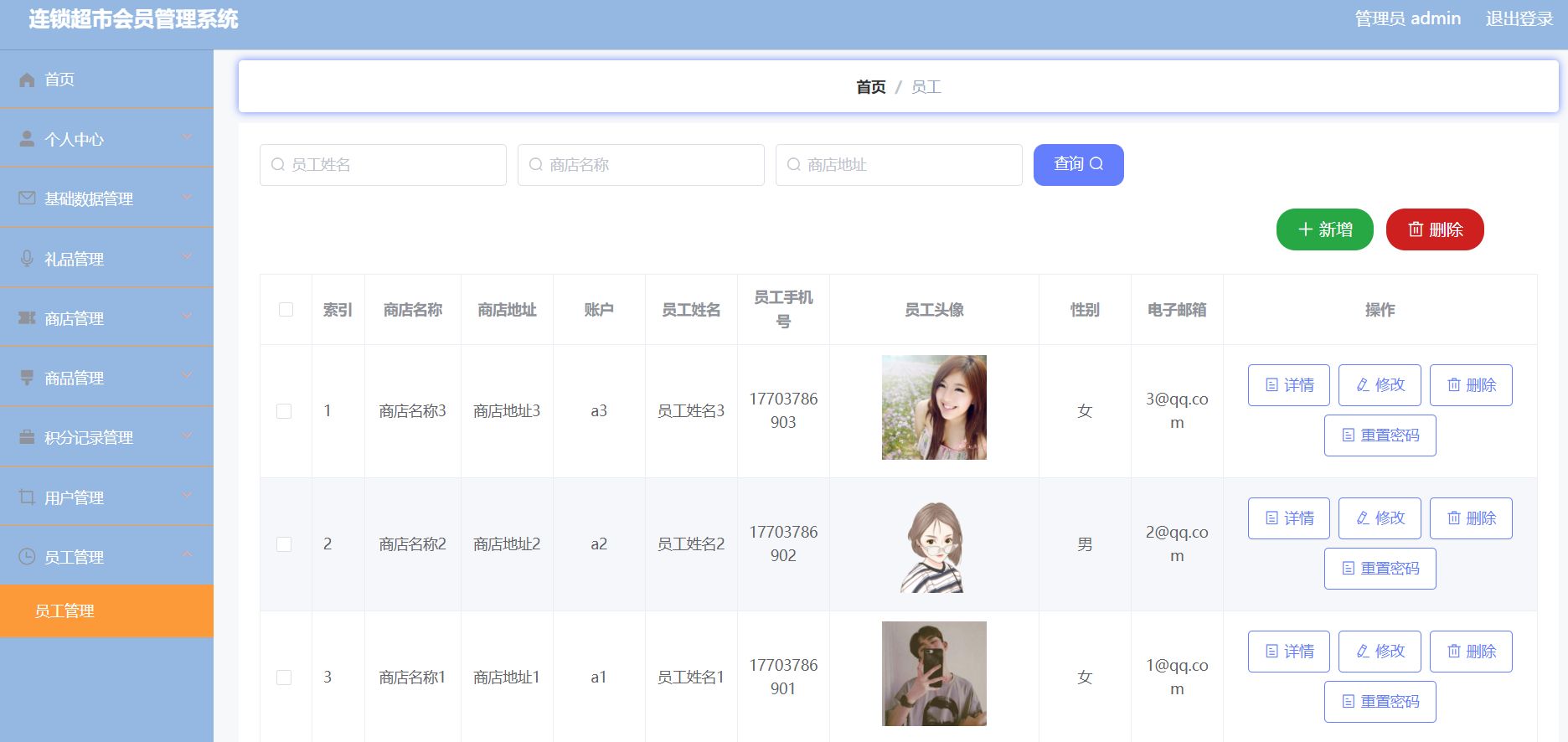
Task: Collapse the 员工管理 chevron arrow
Action: pos(187,554)
